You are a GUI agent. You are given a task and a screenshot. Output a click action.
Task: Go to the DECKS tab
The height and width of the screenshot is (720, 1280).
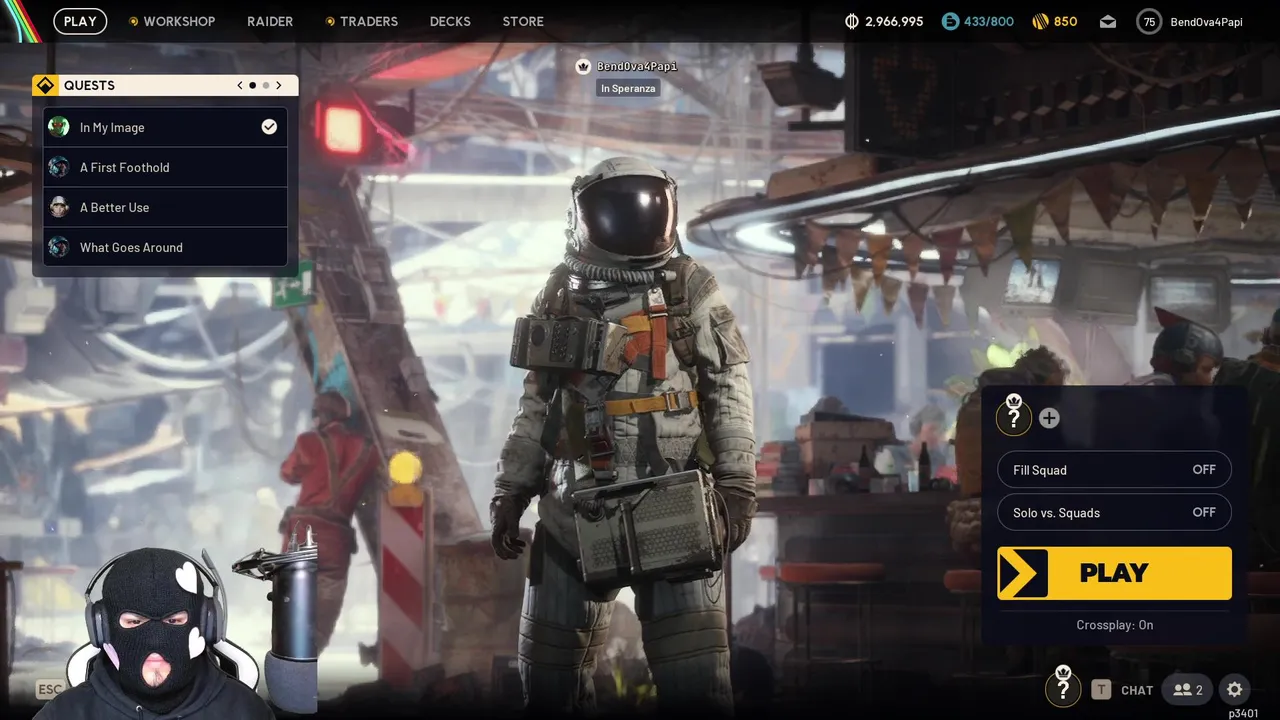click(450, 21)
